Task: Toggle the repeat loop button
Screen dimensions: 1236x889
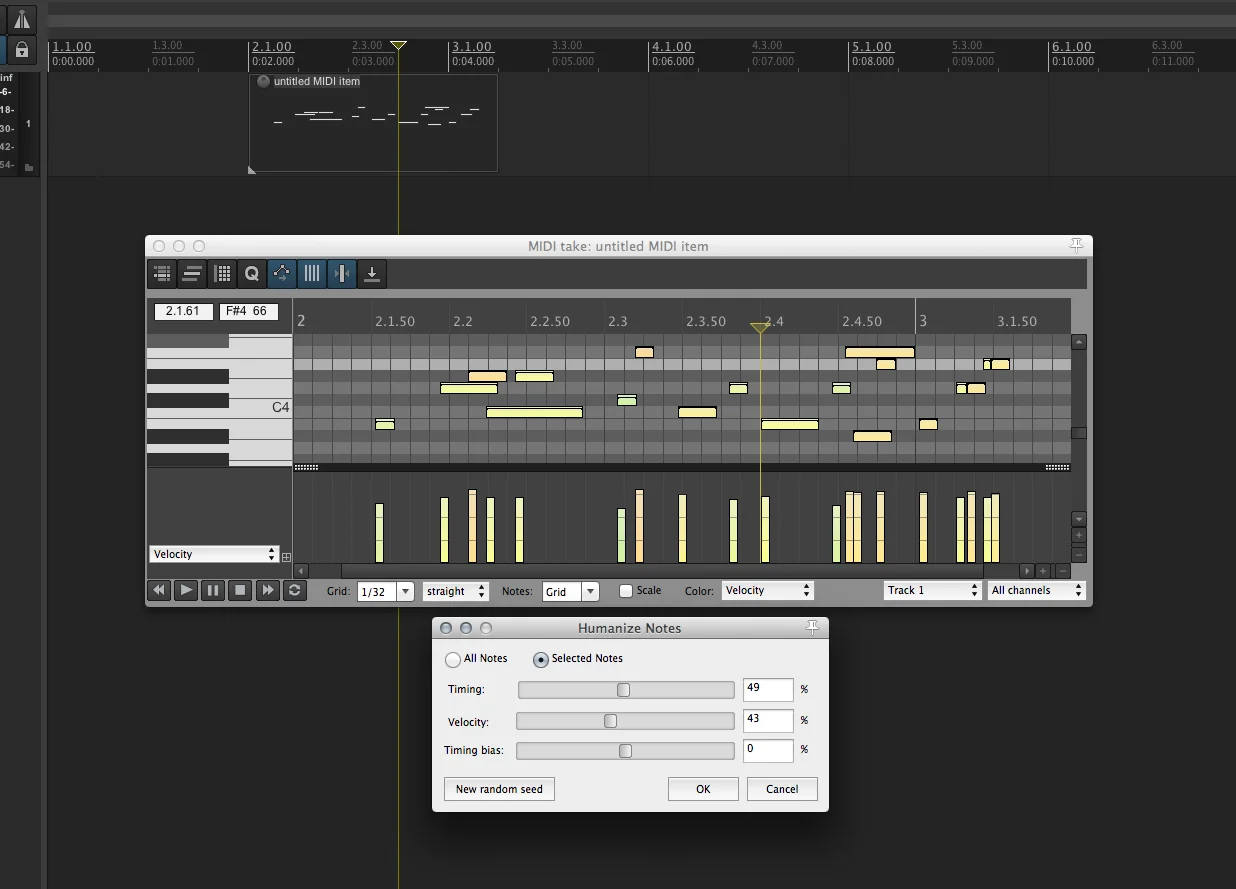Action: tap(294, 591)
